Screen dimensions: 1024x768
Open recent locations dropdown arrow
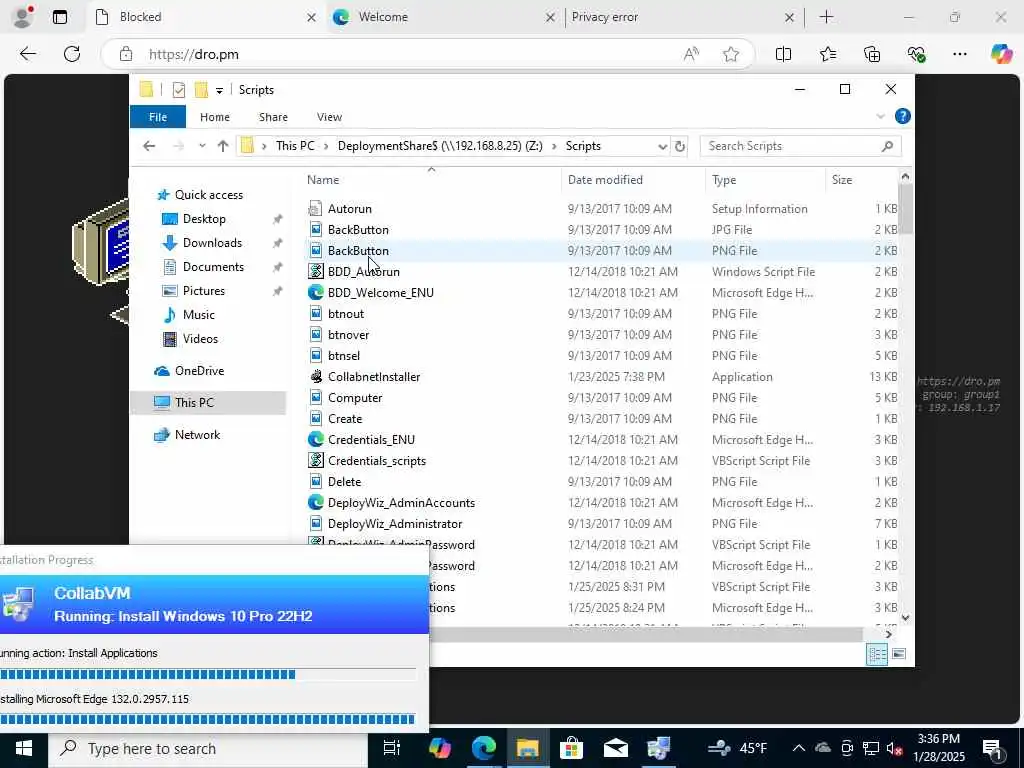coord(202,146)
